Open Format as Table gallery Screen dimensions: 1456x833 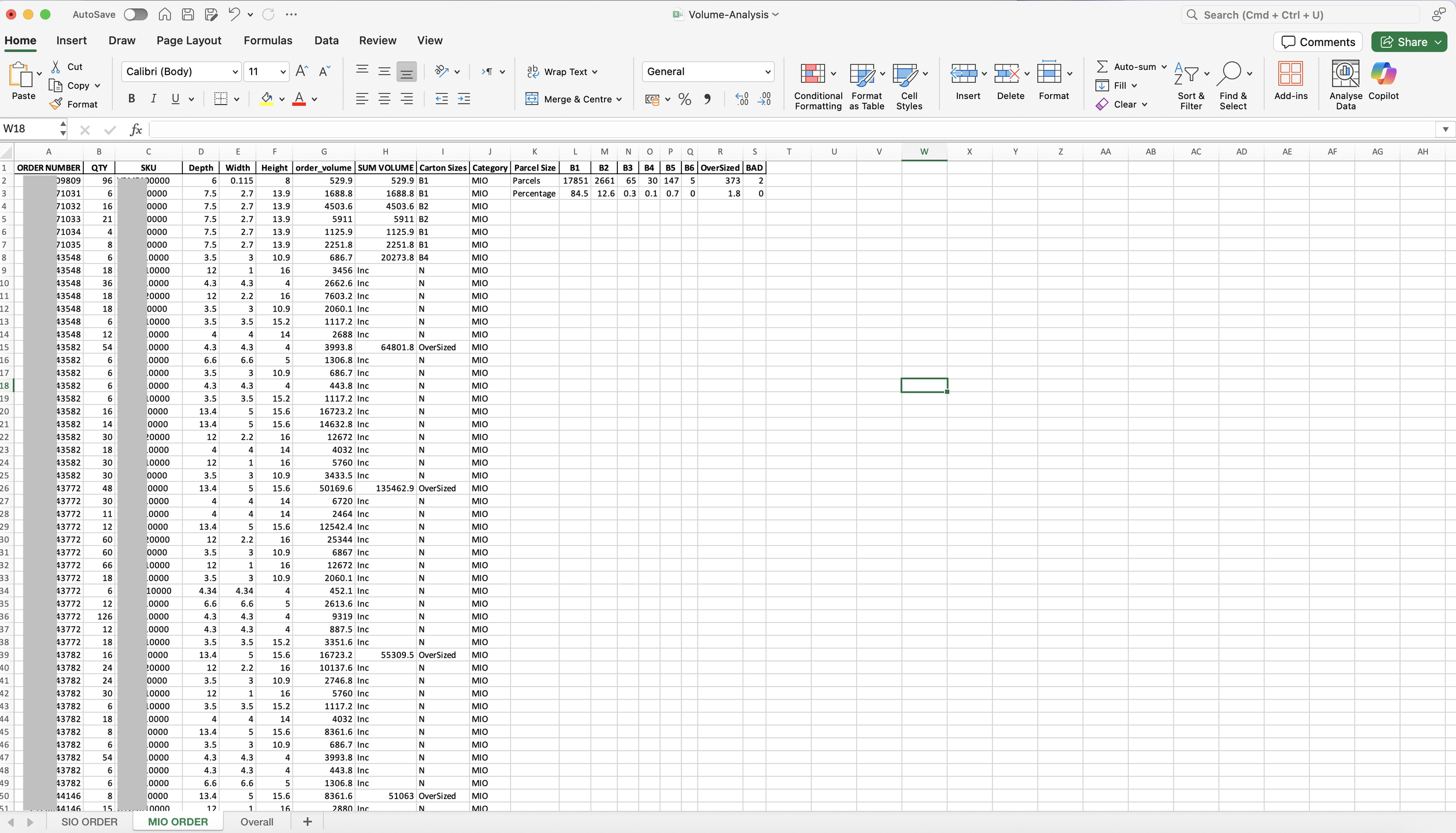pyautogui.click(x=862, y=75)
